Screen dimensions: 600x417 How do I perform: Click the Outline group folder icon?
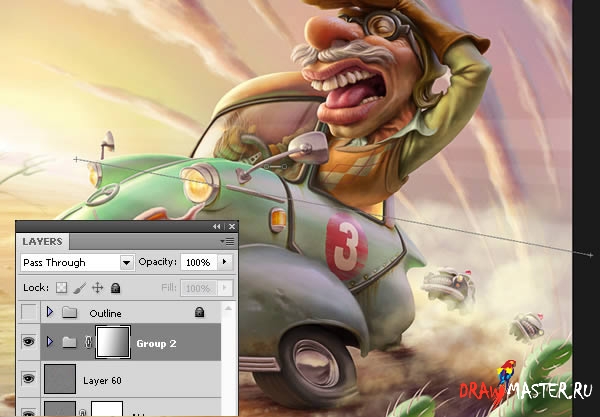[70, 313]
